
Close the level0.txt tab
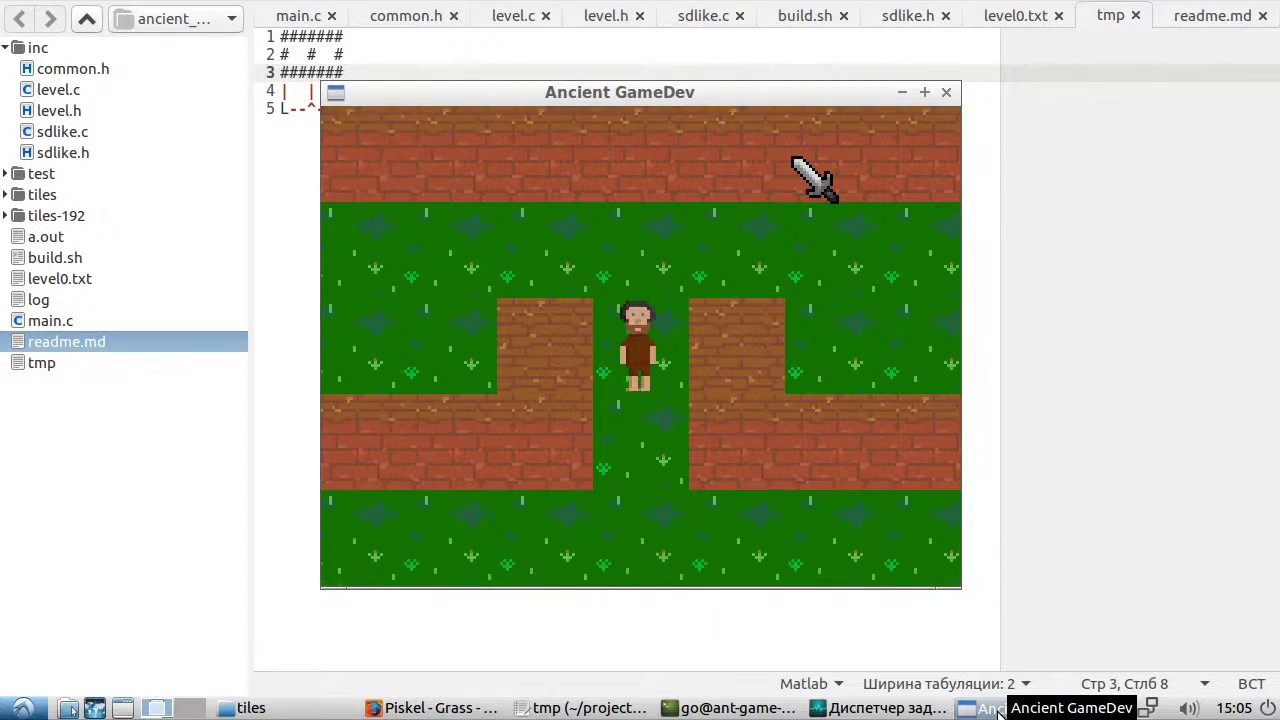1058,16
